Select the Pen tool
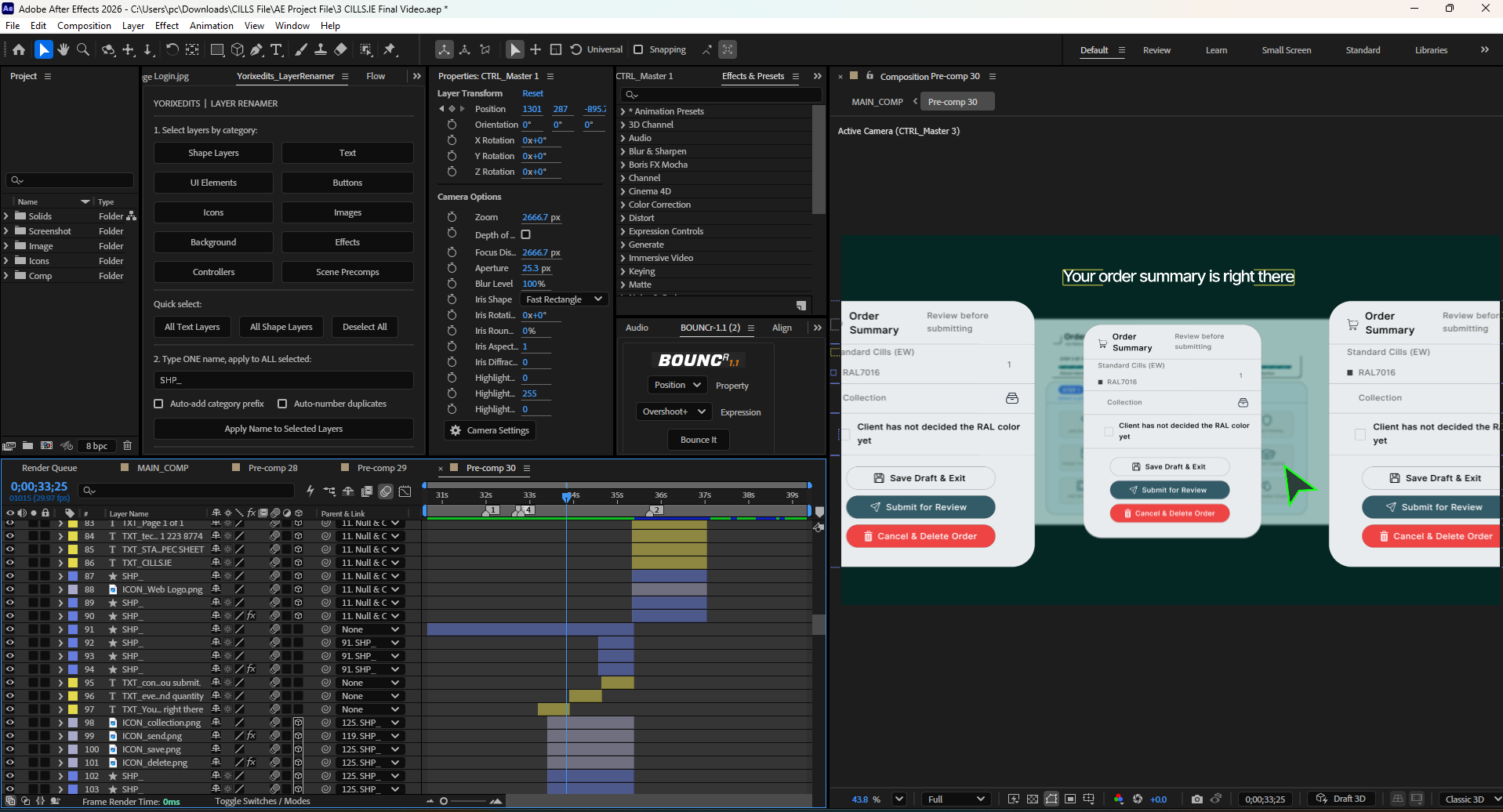This screenshot has width=1503, height=812. tap(256, 49)
